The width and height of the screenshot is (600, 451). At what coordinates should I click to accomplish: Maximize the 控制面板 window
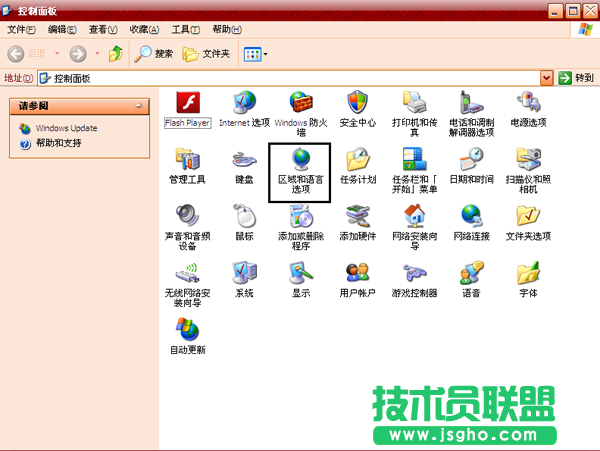coord(573,11)
